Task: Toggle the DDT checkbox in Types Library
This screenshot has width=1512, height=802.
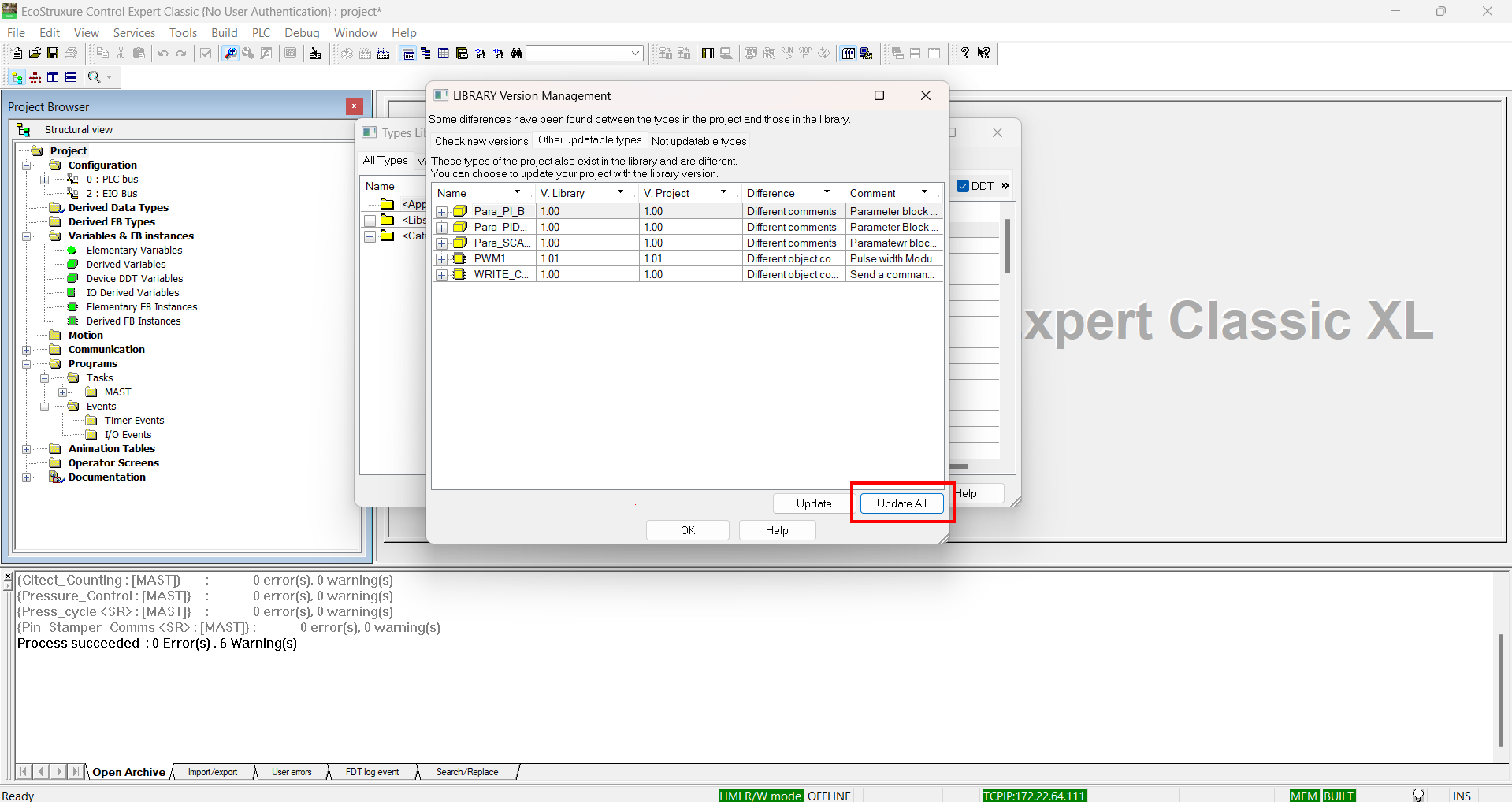Action: pos(962,186)
